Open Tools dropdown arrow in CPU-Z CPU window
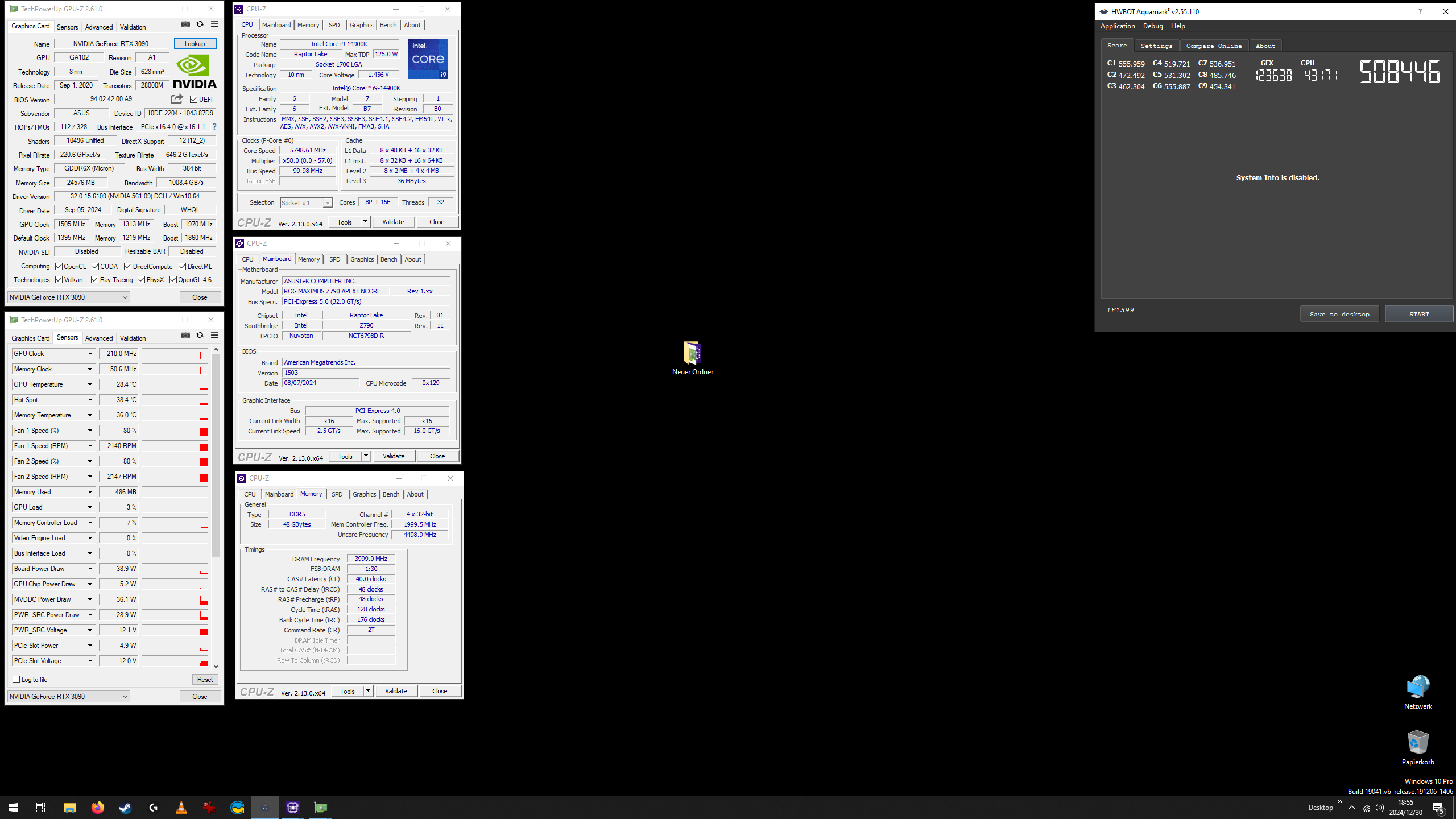This screenshot has height=819, width=1456. point(365,222)
